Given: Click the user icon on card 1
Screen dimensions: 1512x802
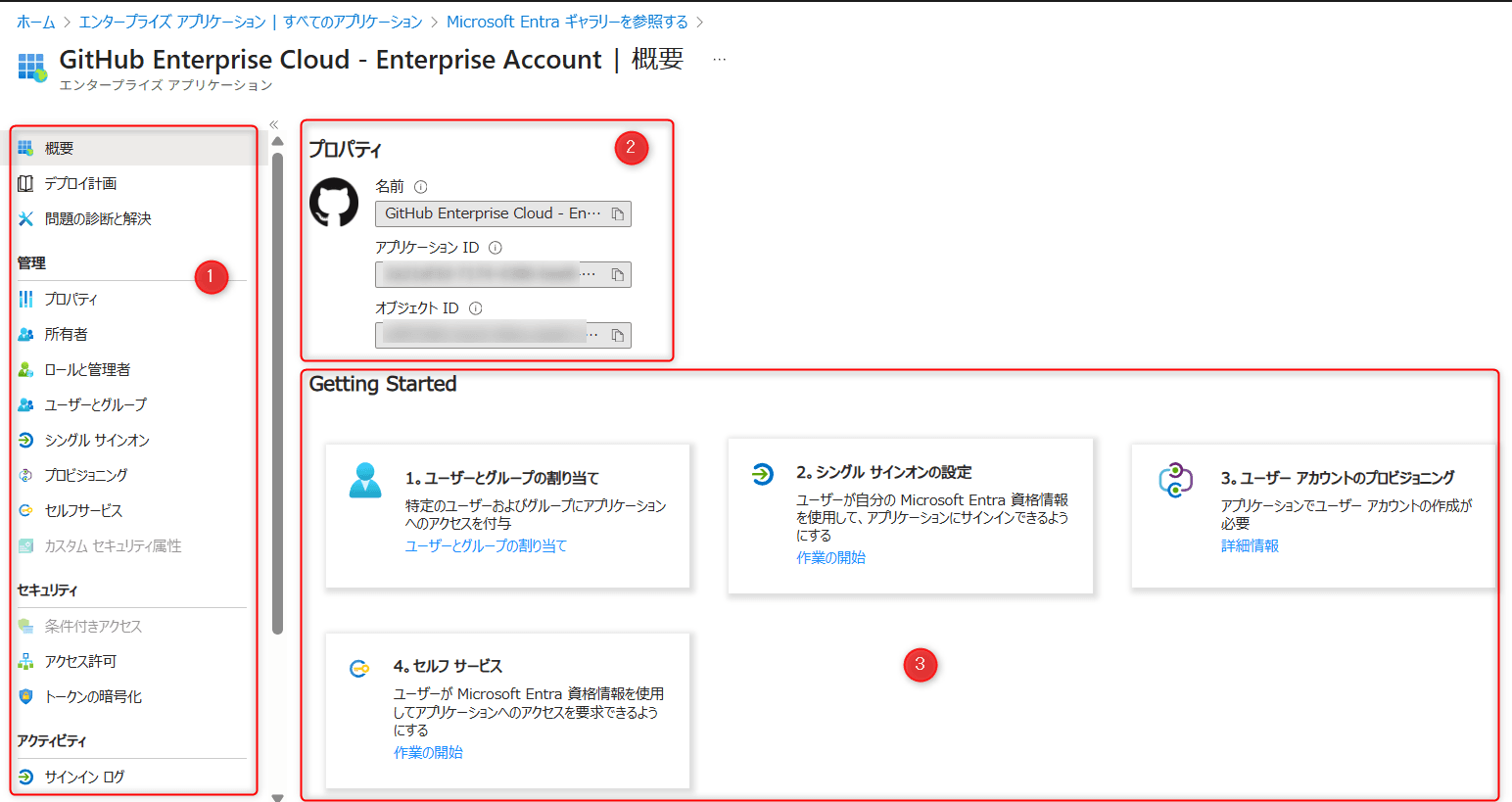Looking at the screenshot, I should coord(365,480).
